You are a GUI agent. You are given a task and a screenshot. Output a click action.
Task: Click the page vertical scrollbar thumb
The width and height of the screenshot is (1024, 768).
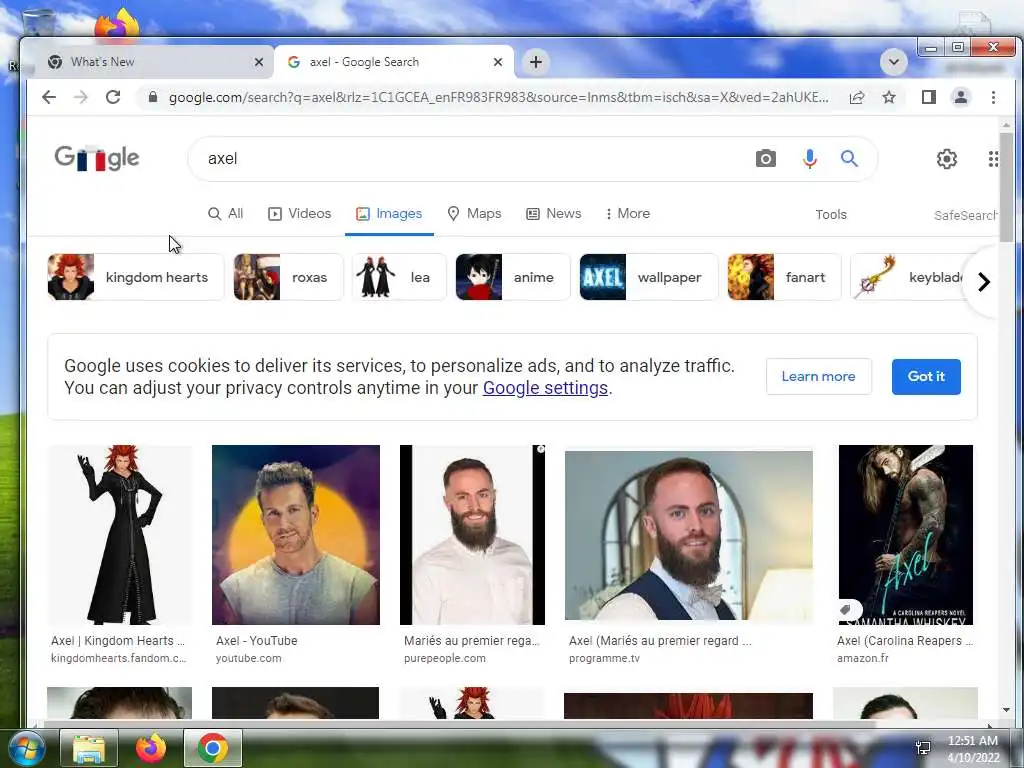click(x=1006, y=187)
